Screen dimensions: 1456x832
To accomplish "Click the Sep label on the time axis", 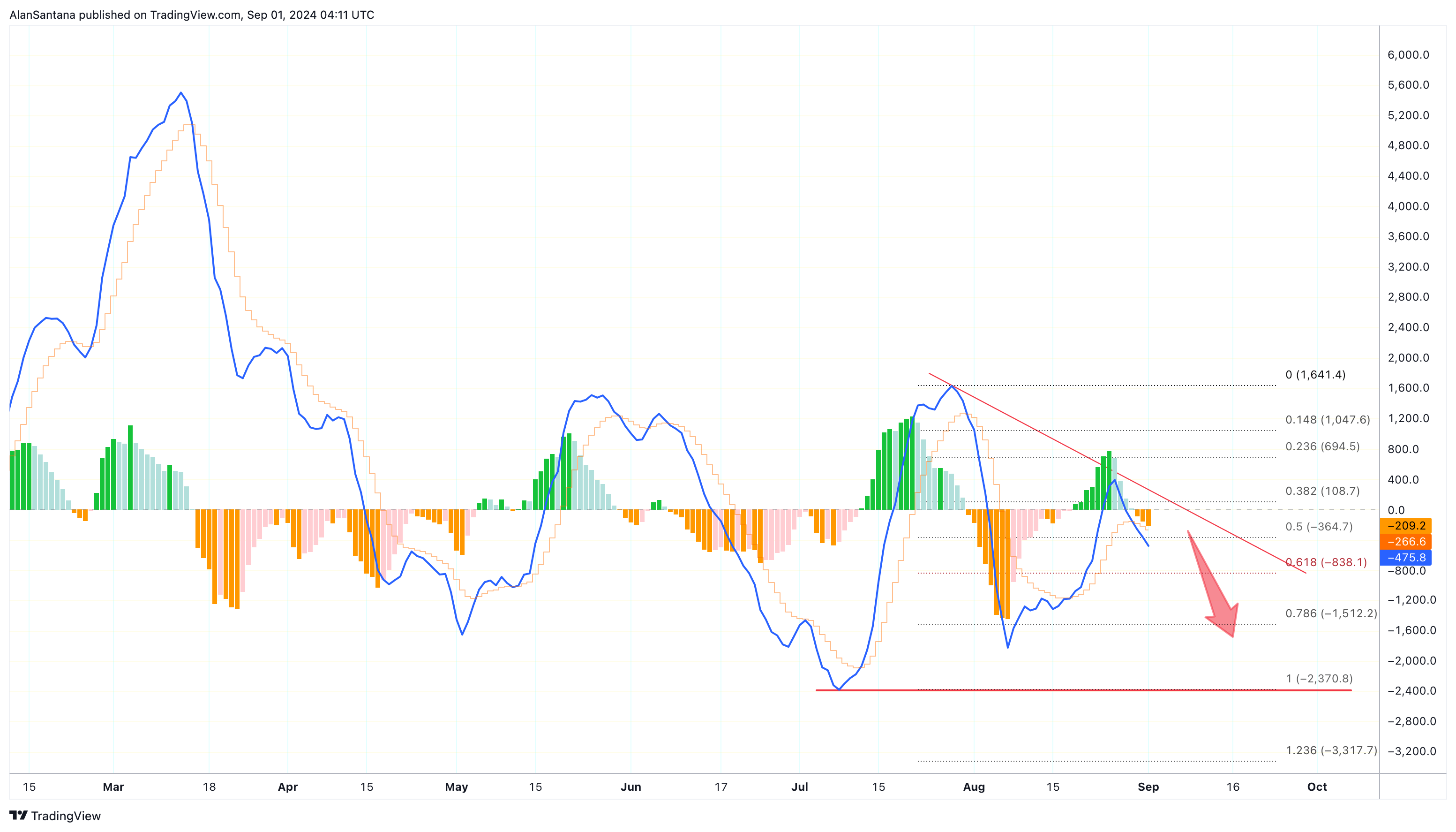I will [x=1148, y=787].
